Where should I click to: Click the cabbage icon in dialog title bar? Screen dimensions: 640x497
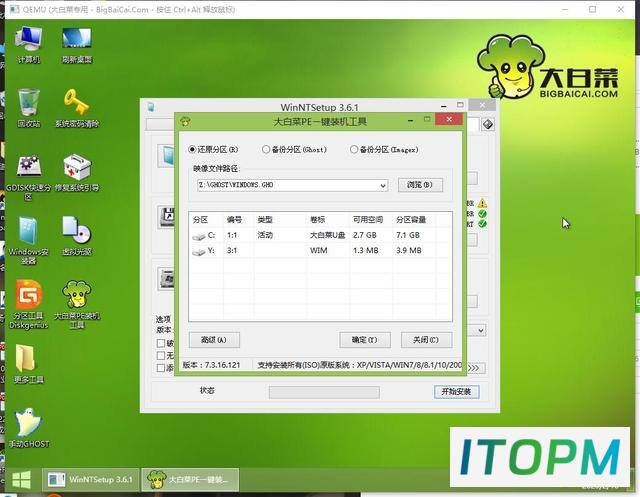point(186,121)
